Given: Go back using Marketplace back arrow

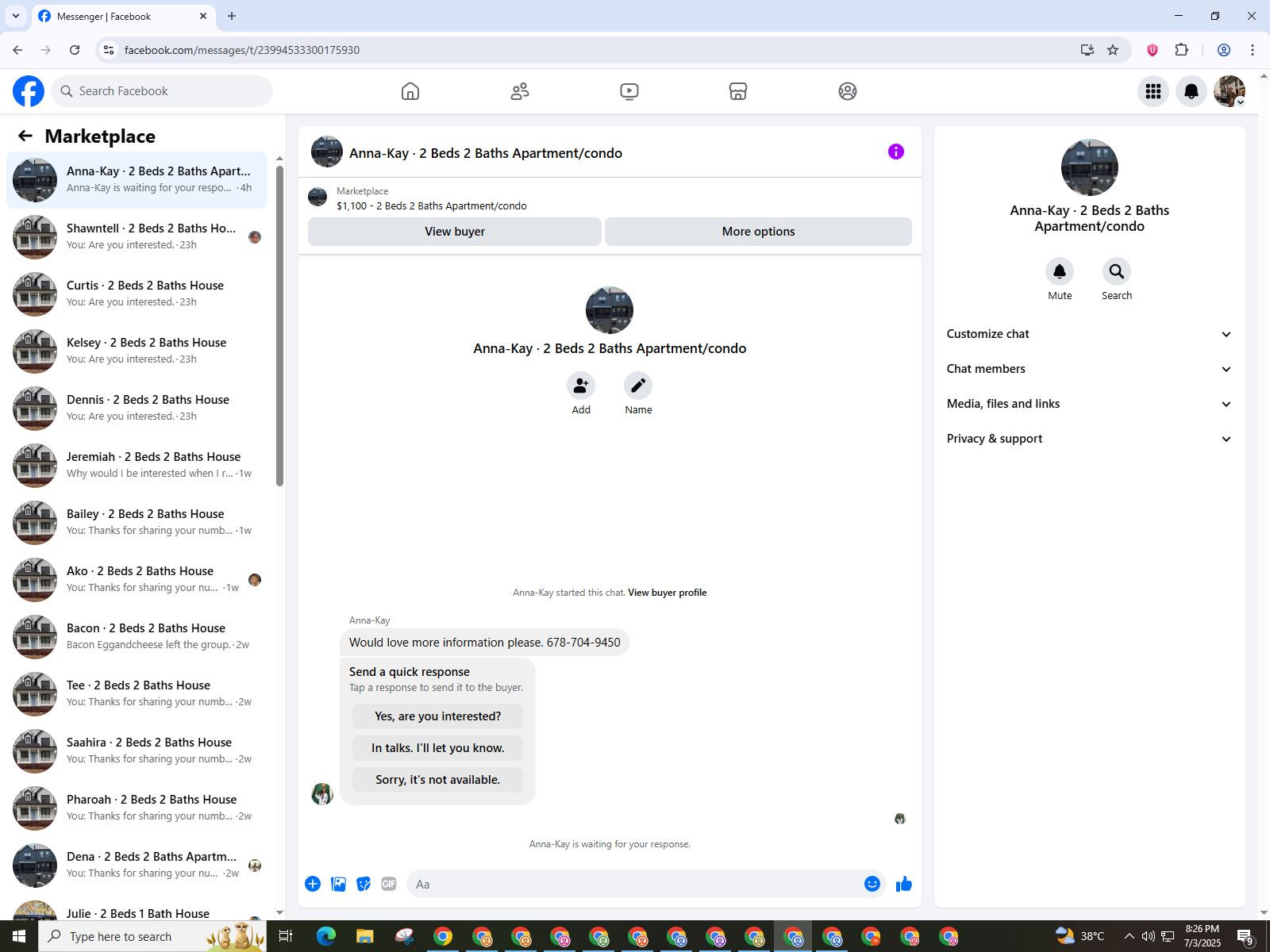Looking at the screenshot, I should 25,136.
